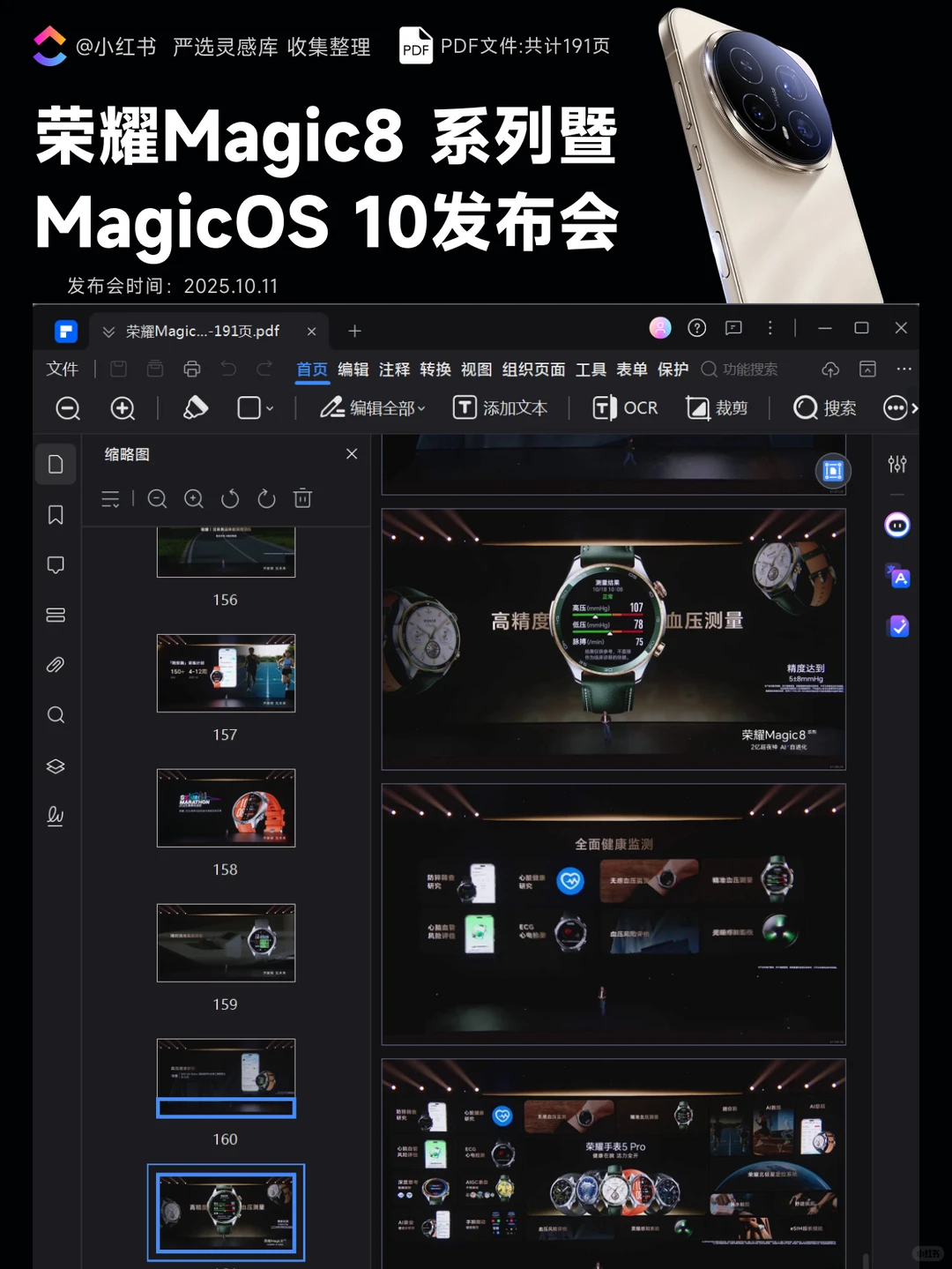The height and width of the screenshot is (1269, 952).
Task: Open the AI assistant icon on right sidebar
Action: coord(896,525)
